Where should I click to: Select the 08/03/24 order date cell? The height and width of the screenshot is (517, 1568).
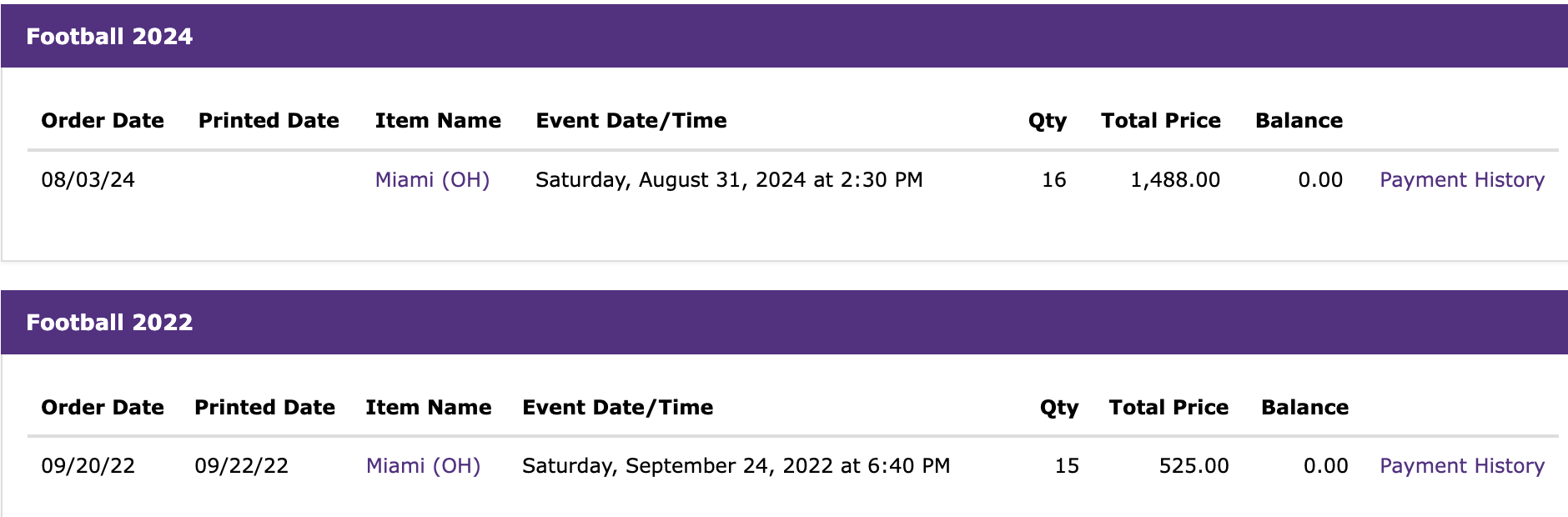click(x=88, y=180)
